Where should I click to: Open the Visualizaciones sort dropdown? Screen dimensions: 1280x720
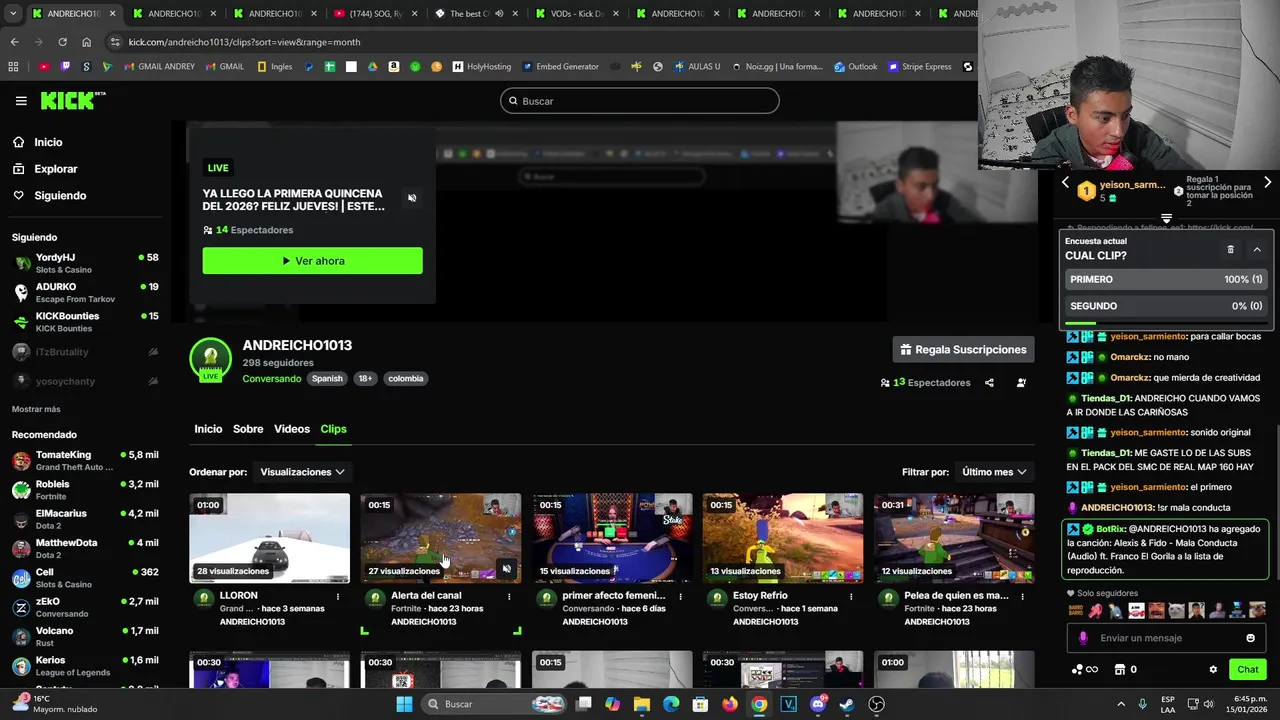point(302,472)
